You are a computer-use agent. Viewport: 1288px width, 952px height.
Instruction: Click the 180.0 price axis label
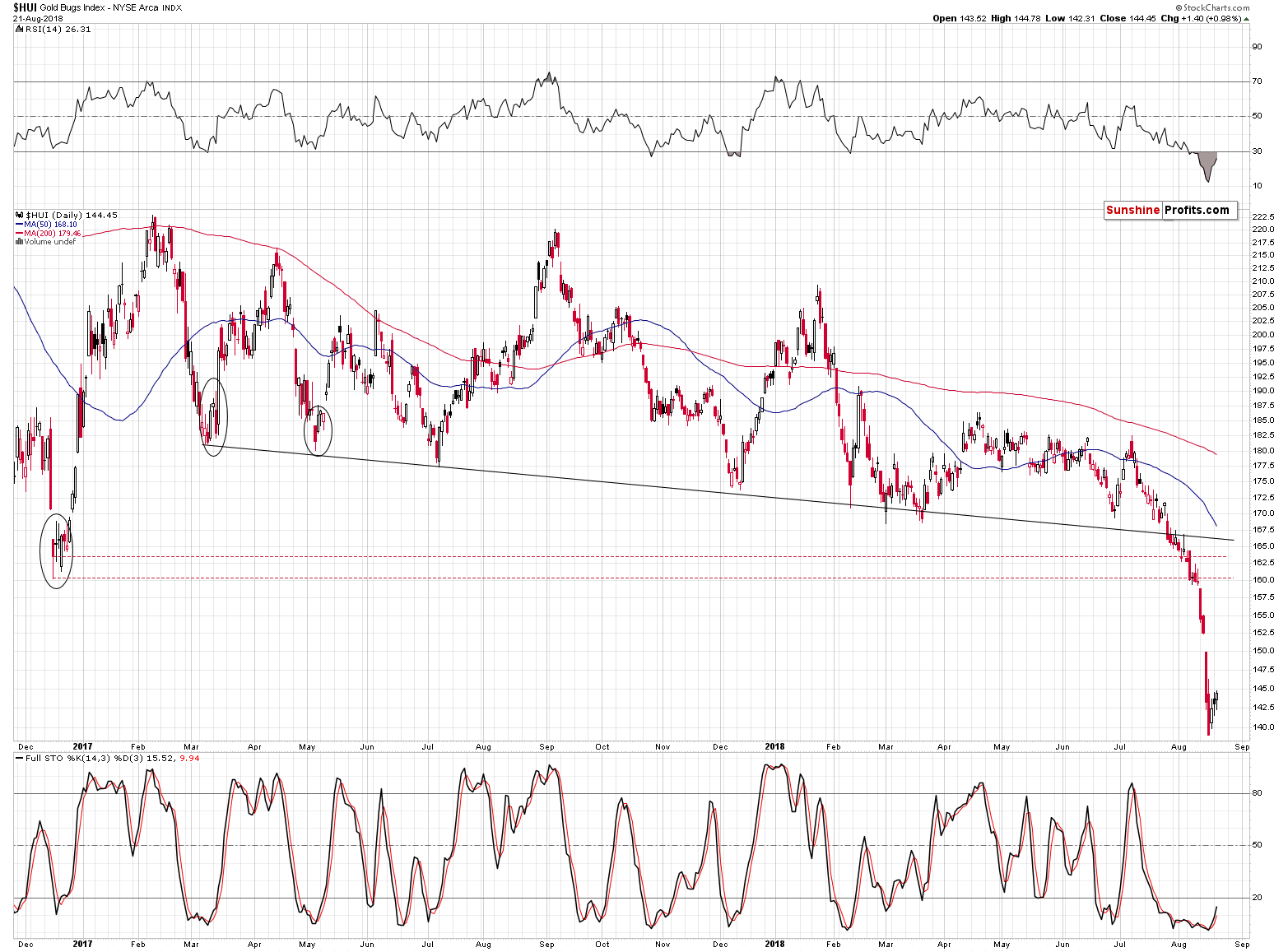point(1263,451)
